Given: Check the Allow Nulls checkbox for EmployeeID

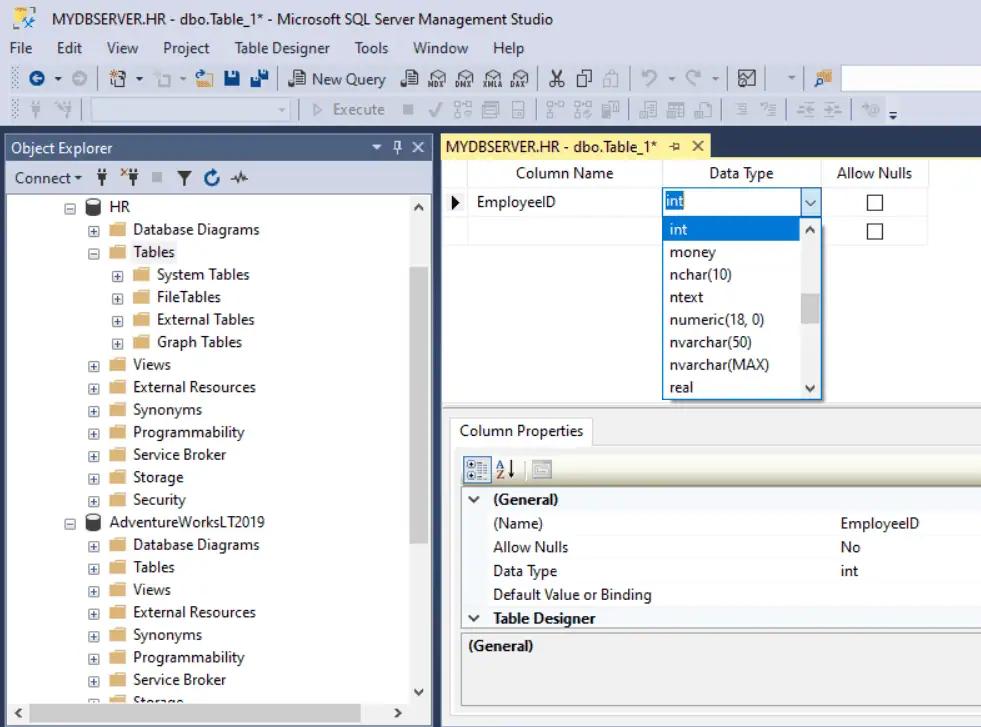Looking at the screenshot, I should point(875,202).
